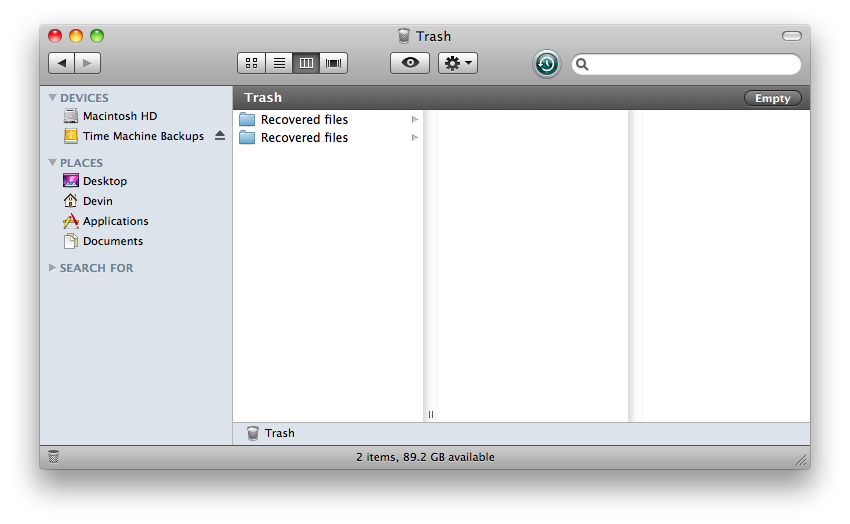This screenshot has height=524, width=850.
Task: Click the Time Machine Backups drive icon
Action: coord(70,136)
